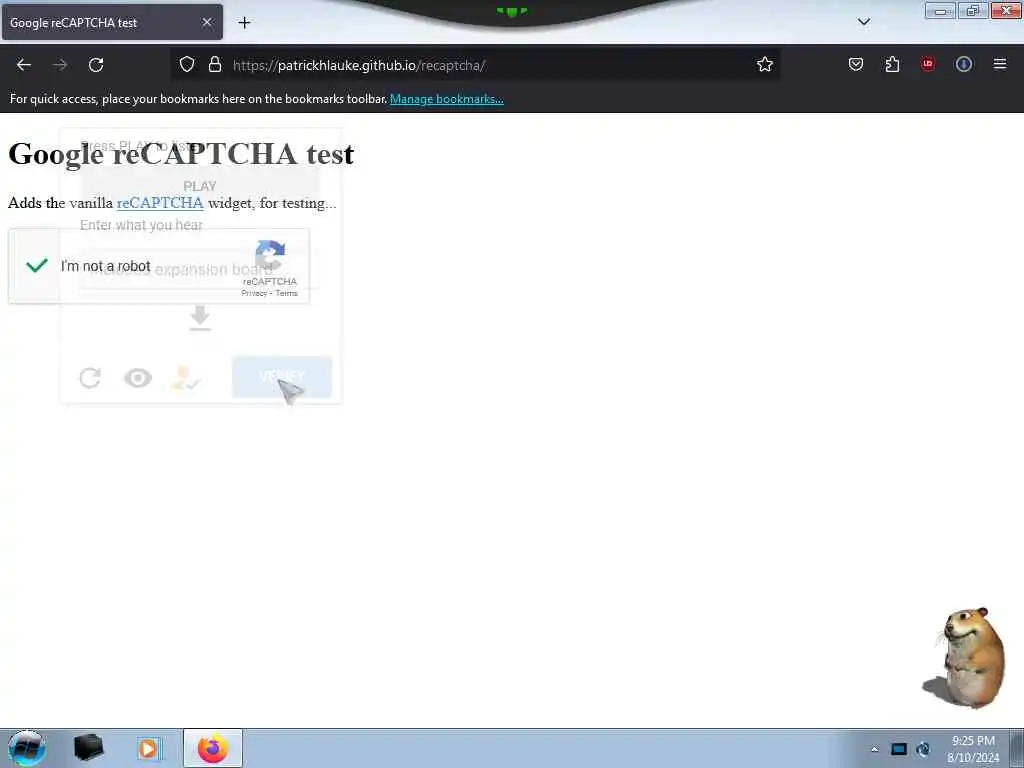The width and height of the screenshot is (1024, 768).
Task: Click the blue round extension icon
Action: [x=963, y=64]
